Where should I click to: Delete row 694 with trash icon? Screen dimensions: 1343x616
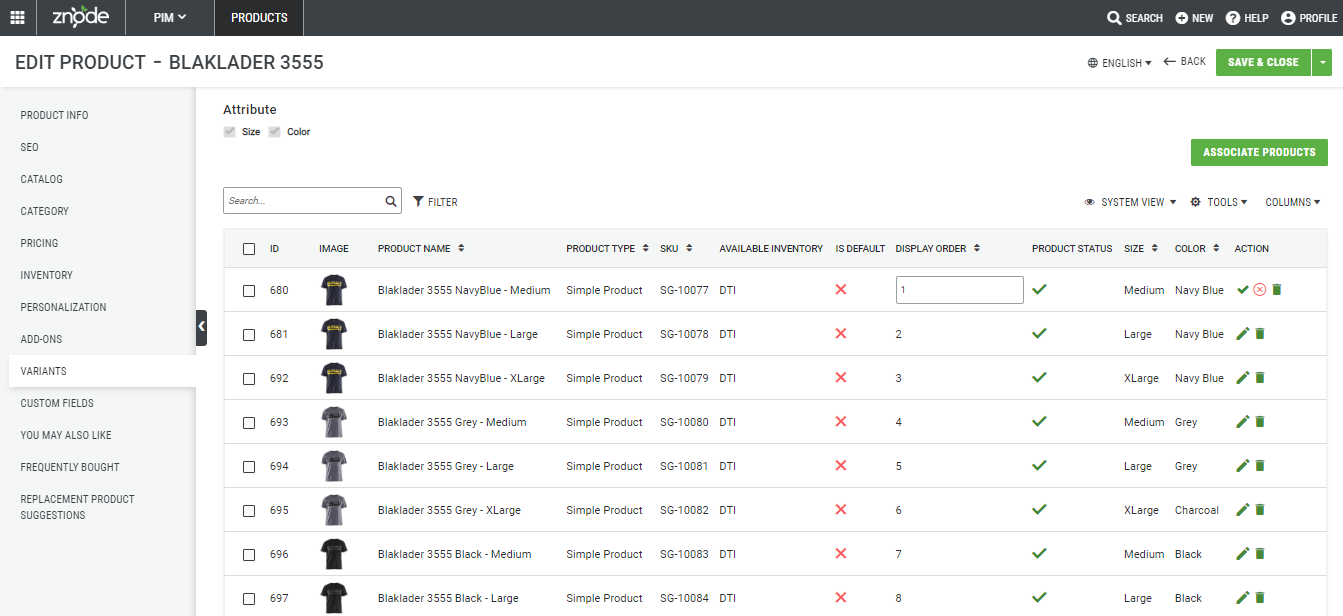coord(1260,466)
